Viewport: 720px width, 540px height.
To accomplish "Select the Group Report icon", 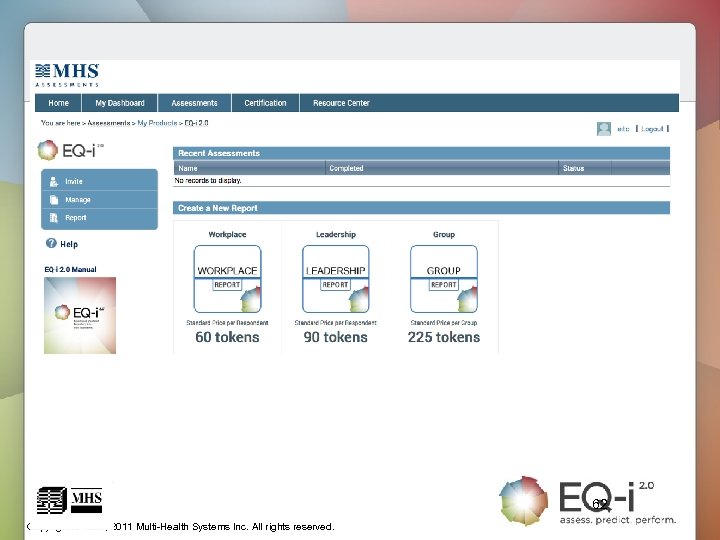I will [444, 279].
